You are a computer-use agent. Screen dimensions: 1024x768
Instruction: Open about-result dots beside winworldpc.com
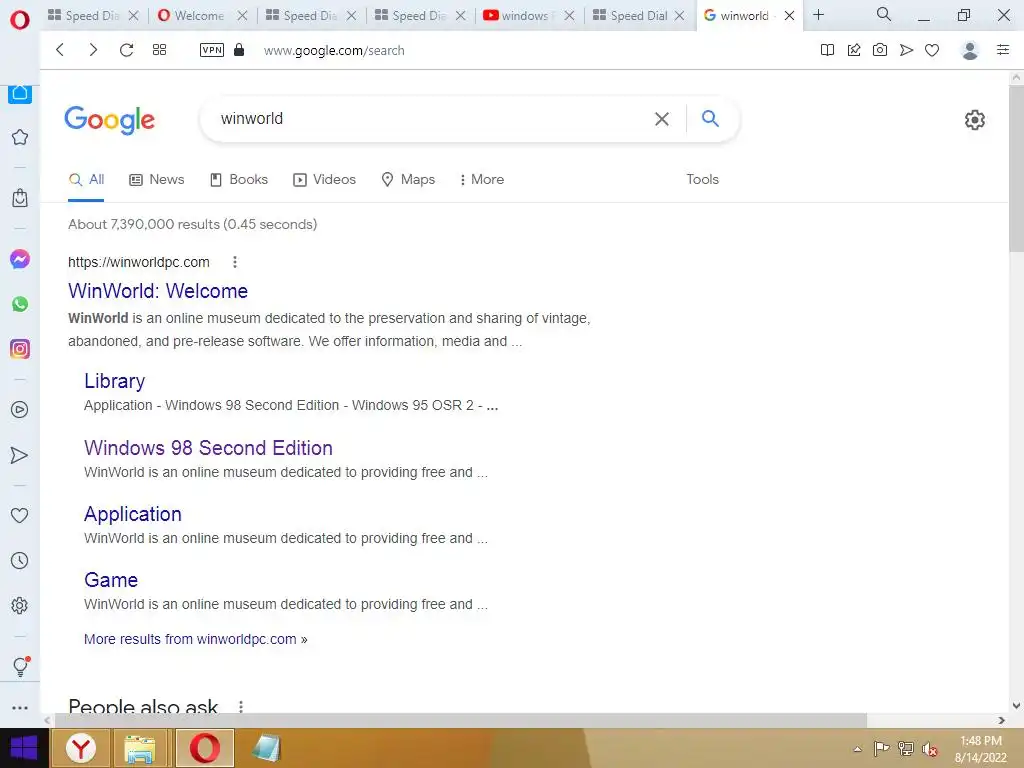click(x=235, y=262)
